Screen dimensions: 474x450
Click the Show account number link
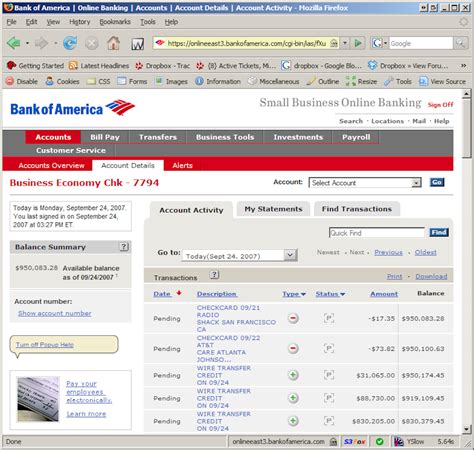55,313
